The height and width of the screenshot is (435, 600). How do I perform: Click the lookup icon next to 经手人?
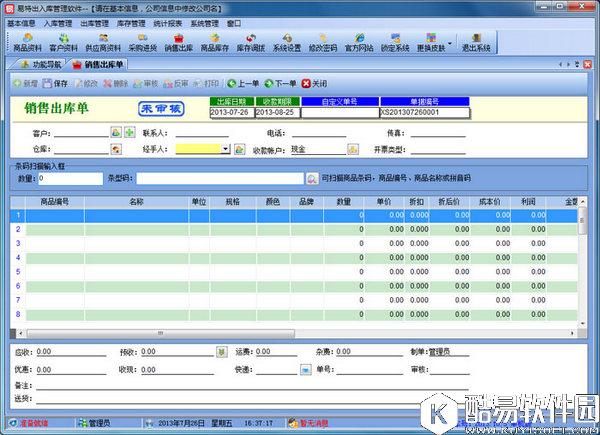click(240, 149)
